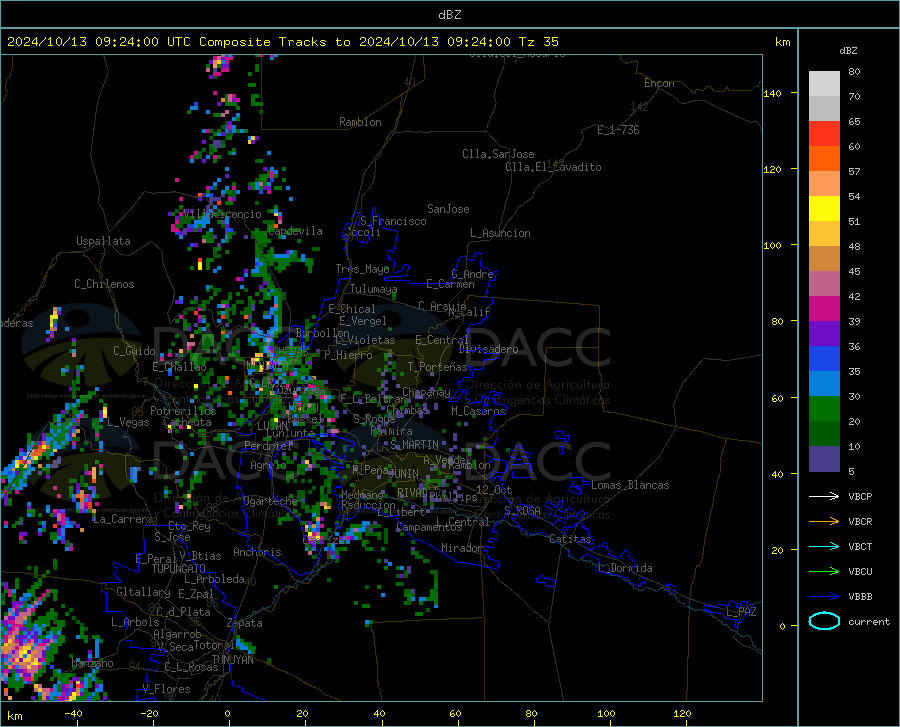Click the Clla.SanJose label
This screenshot has width=900, height=727.
tap(498, 154)
